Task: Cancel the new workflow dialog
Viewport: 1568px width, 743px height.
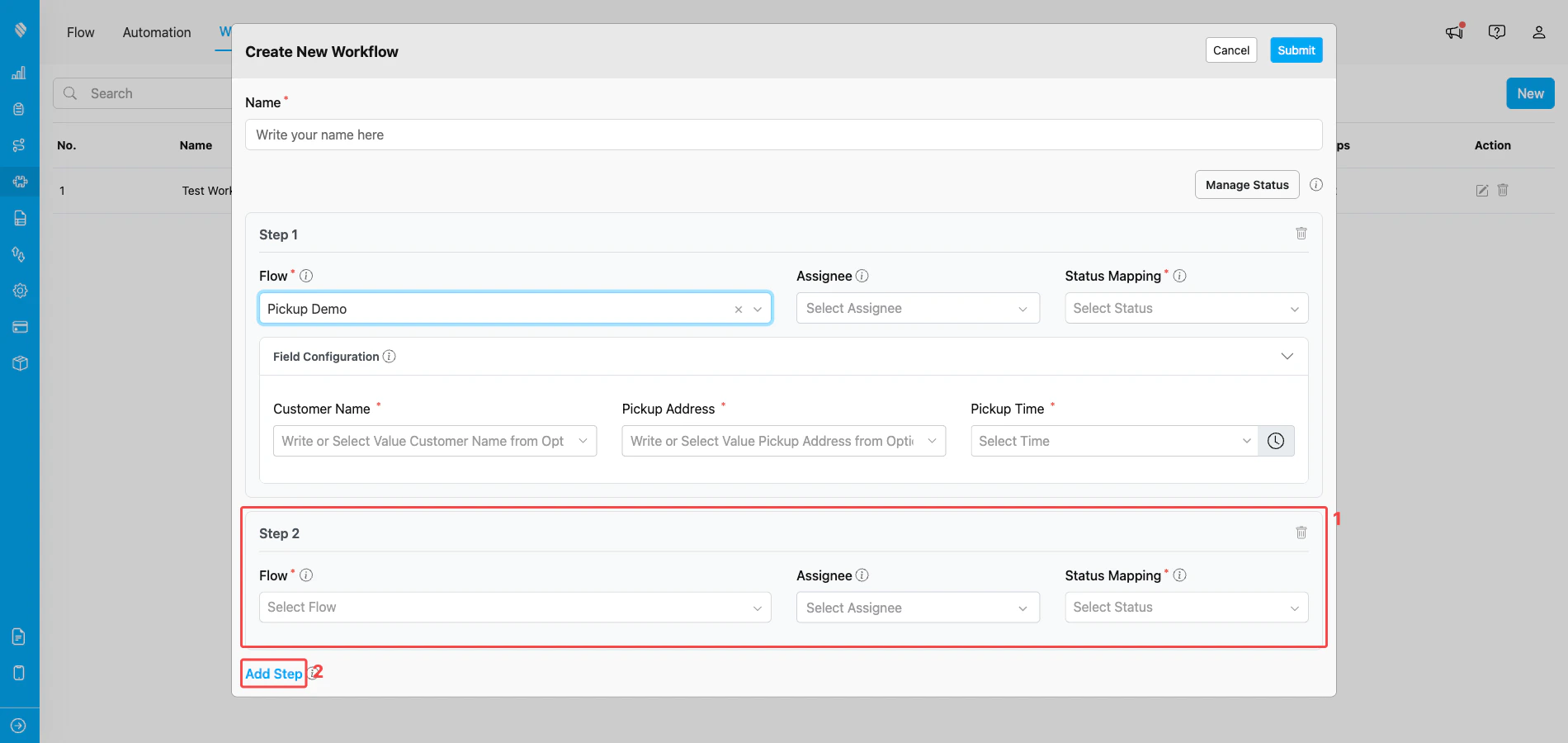Action: pyautogui.click(x=1231, y=50)
